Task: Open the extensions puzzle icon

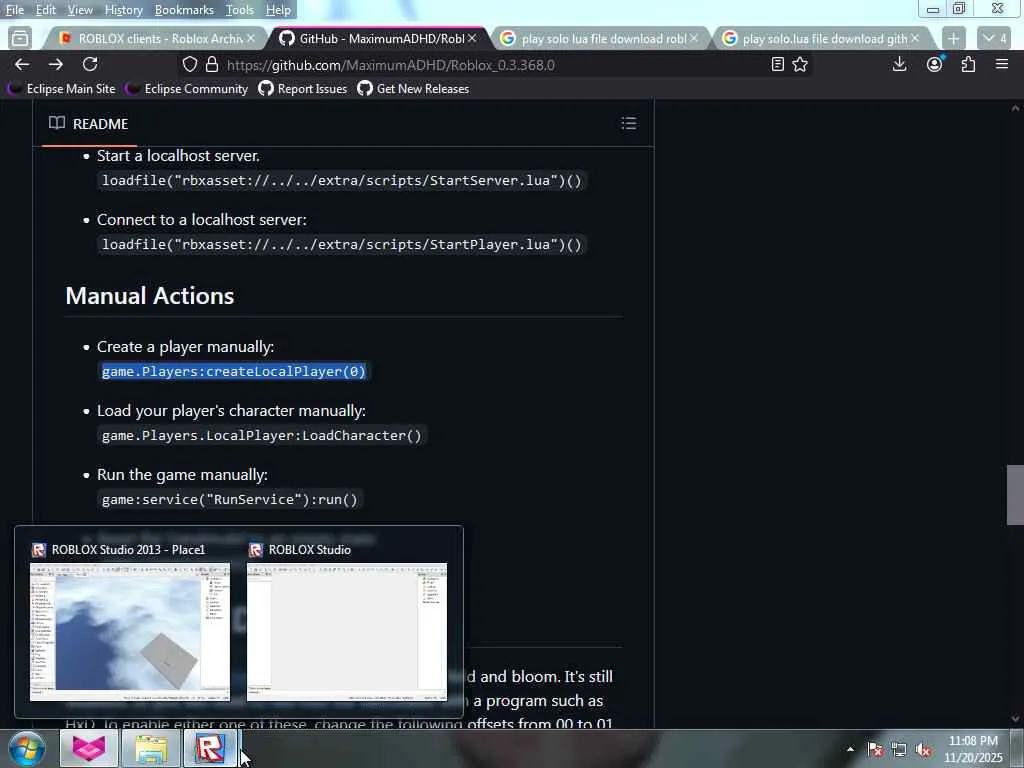Action: [968, 64]
